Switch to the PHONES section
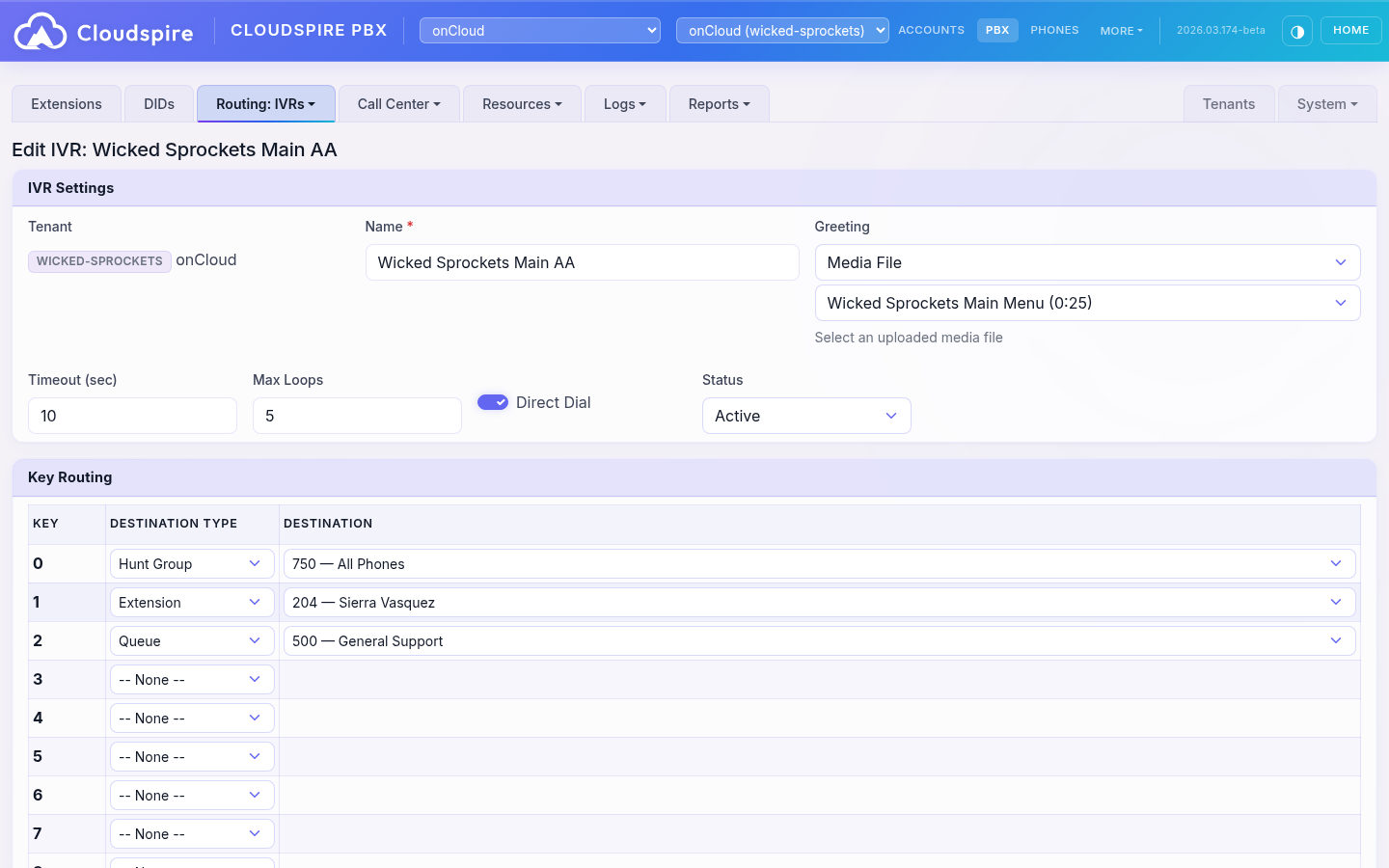 coord(1054,30)
